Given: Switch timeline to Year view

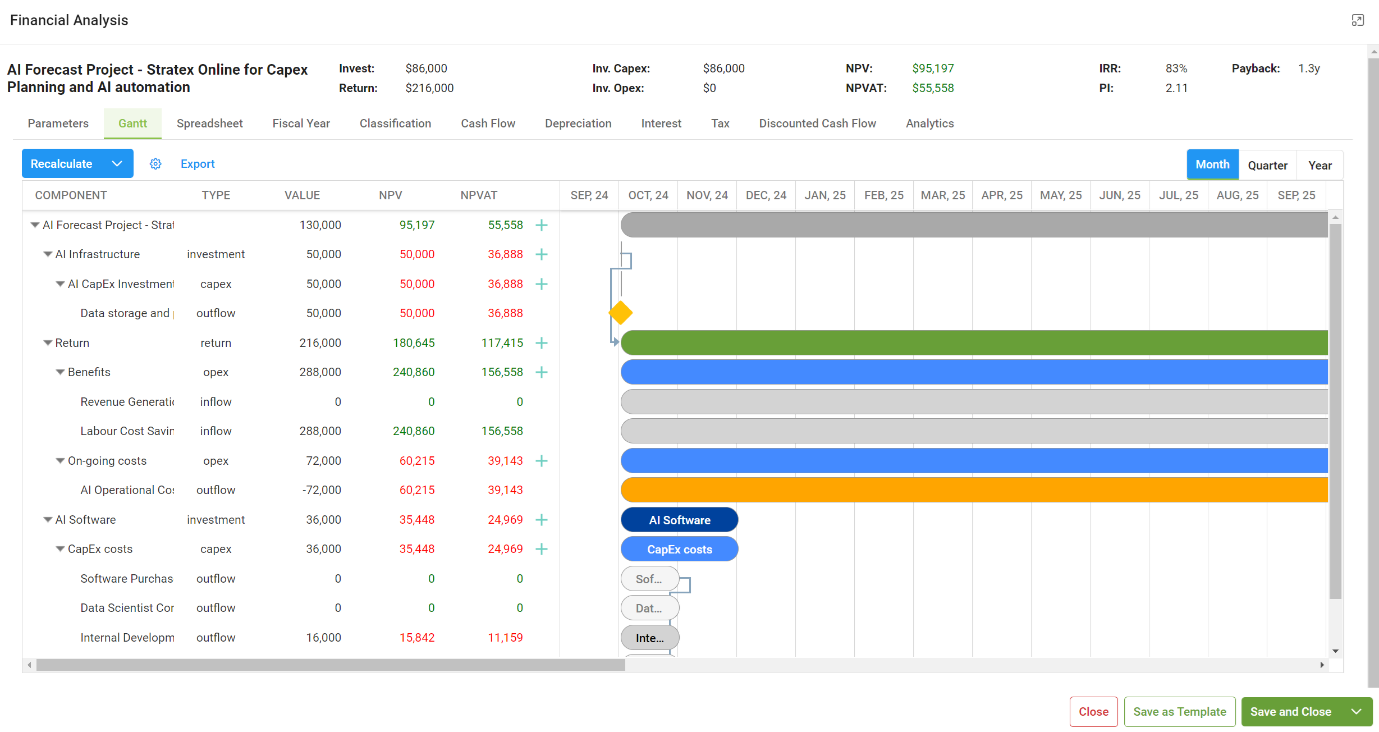Looking at the screenshot, I should point(1320,165).
